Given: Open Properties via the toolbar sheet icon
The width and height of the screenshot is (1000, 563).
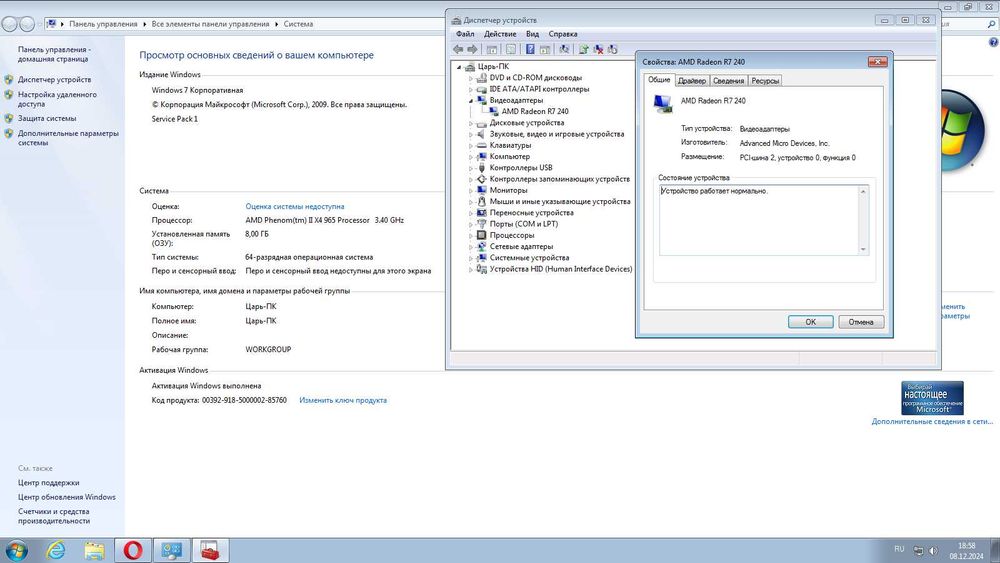Looking at the screenshot, I should coord(511,49).
